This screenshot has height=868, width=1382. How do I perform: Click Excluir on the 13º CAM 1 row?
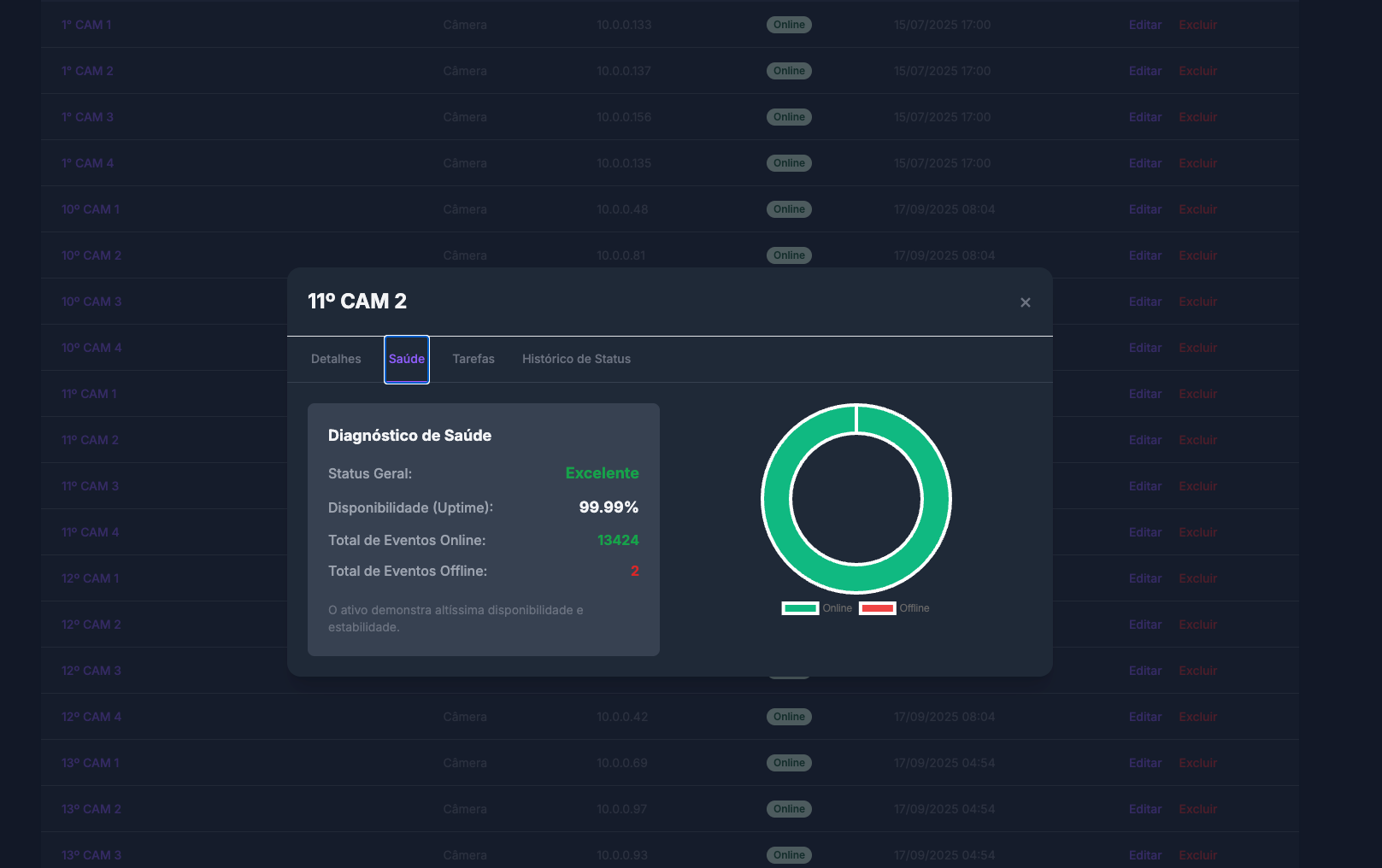pos(1197,762)
